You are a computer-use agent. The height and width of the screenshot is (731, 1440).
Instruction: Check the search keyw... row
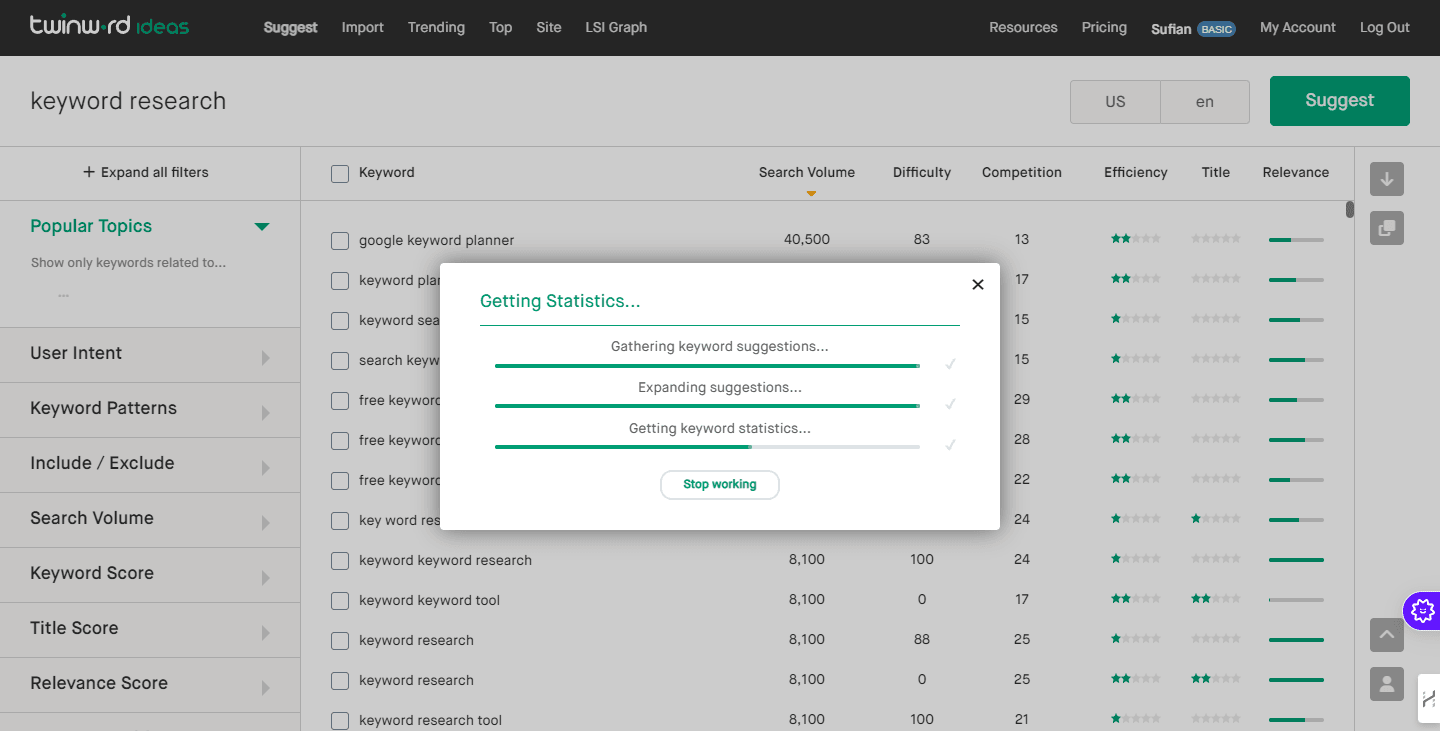click(340, 361)
